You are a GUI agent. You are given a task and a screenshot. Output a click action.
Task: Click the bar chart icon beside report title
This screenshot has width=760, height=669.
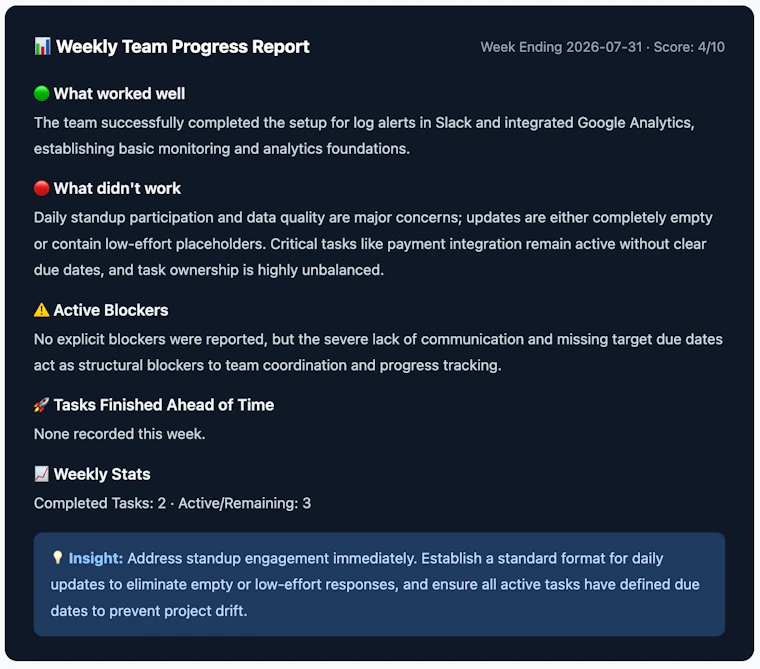coord(42,47)
